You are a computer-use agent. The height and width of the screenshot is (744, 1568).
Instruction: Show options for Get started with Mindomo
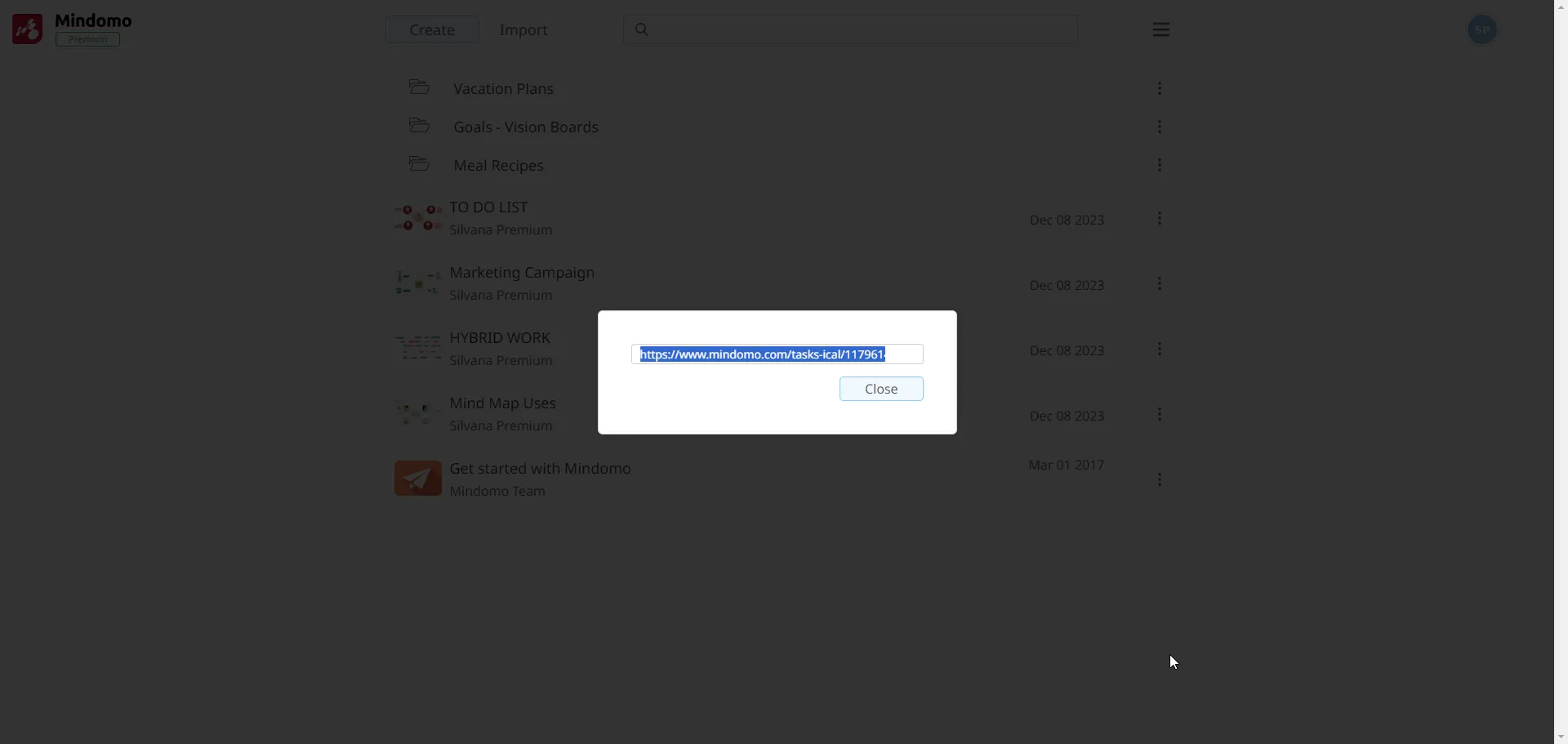click(1160, 480)
